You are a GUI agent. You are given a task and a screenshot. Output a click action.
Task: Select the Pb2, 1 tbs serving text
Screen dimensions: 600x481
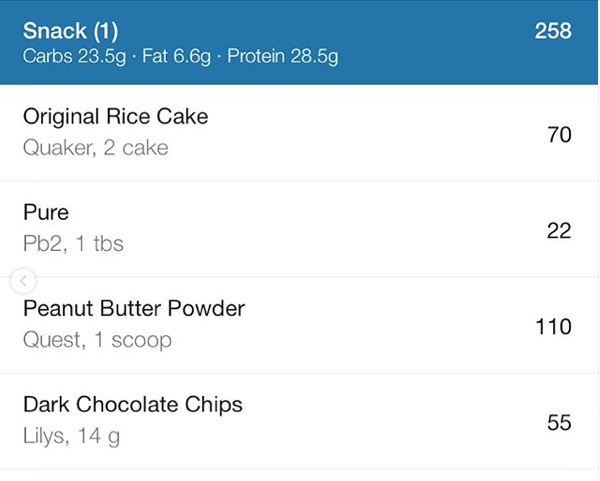click(73, 244)
